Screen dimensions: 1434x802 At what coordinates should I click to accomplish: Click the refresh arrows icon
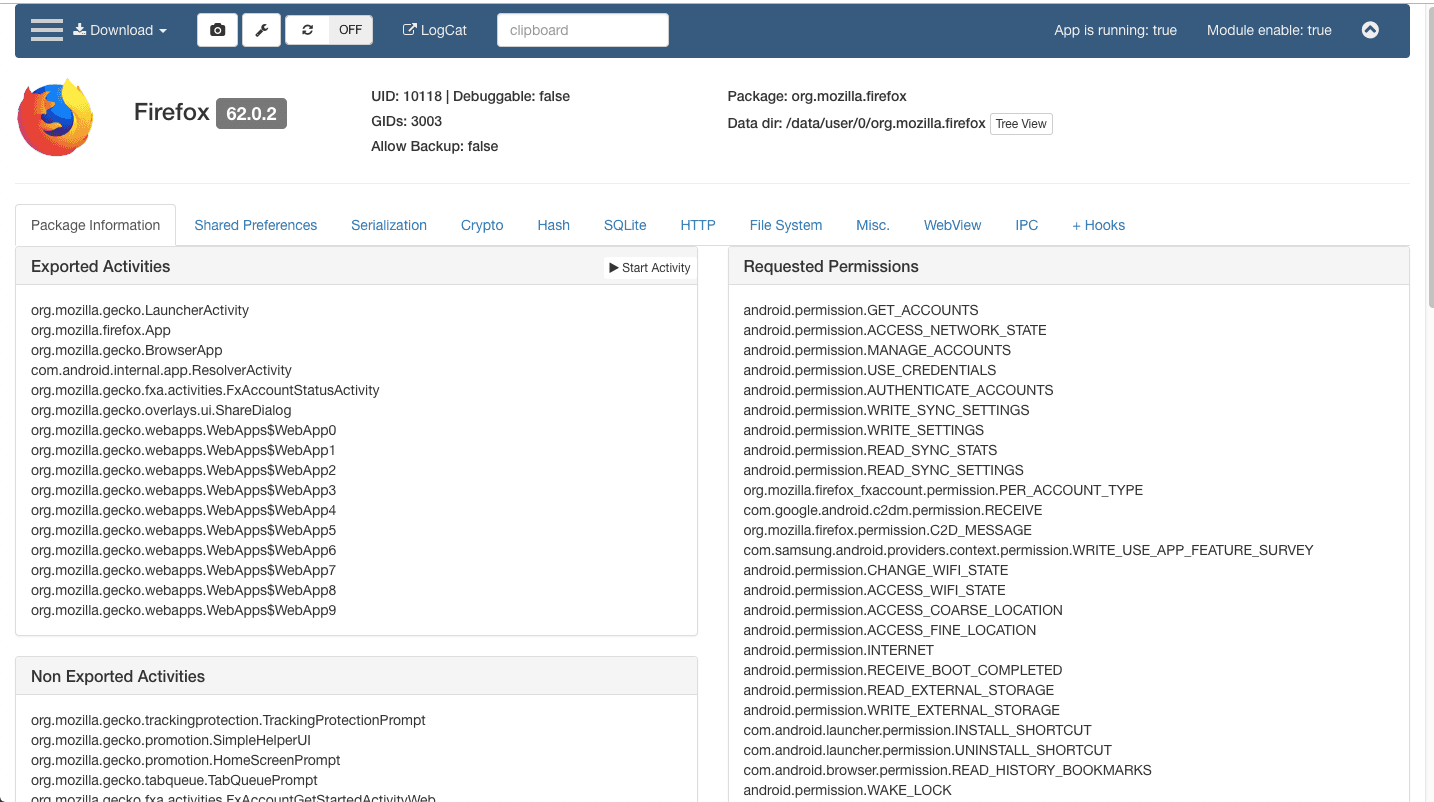(308, 30)
